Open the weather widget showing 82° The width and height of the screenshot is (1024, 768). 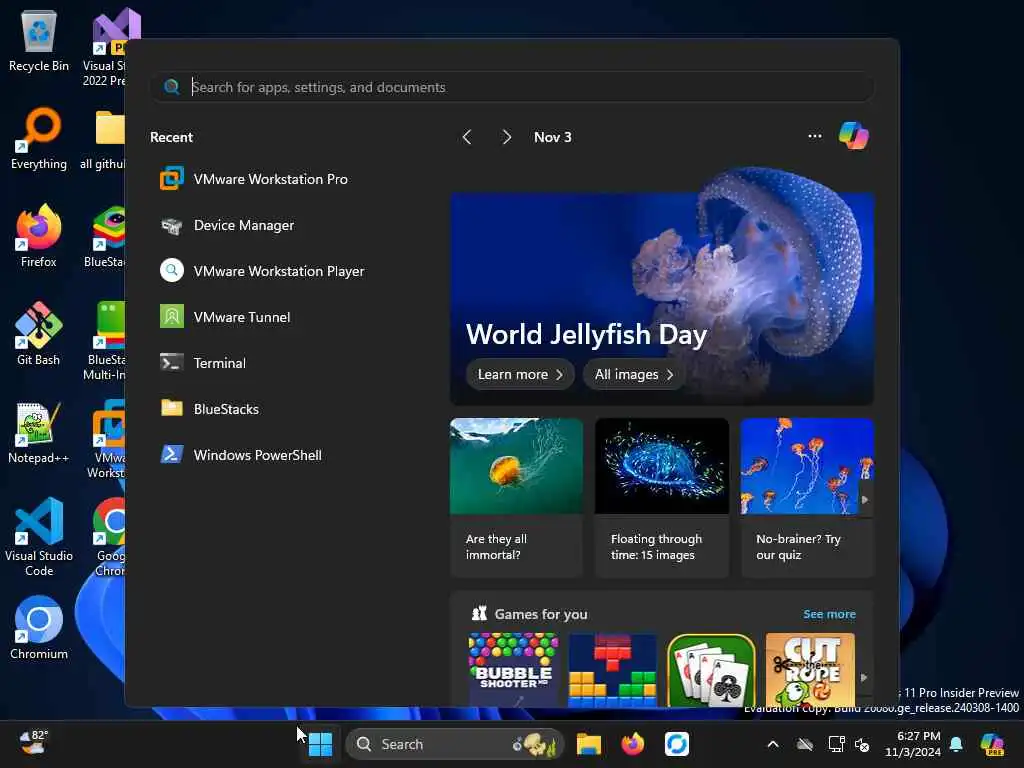pos(33,743)
